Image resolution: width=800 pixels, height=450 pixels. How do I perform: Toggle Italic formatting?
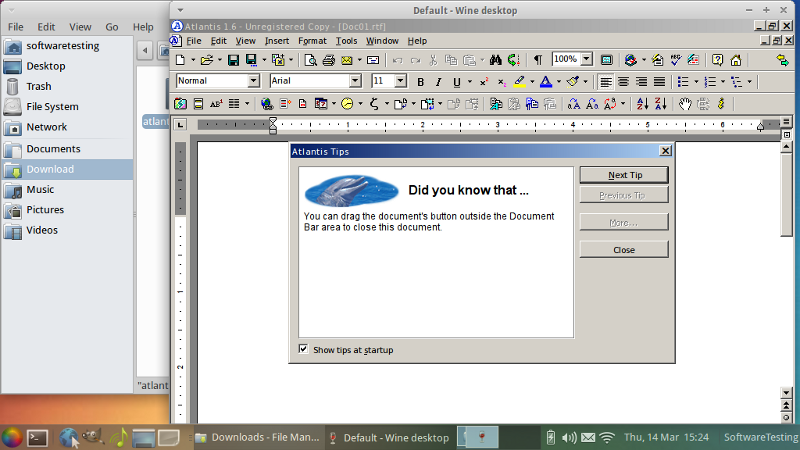438,82
